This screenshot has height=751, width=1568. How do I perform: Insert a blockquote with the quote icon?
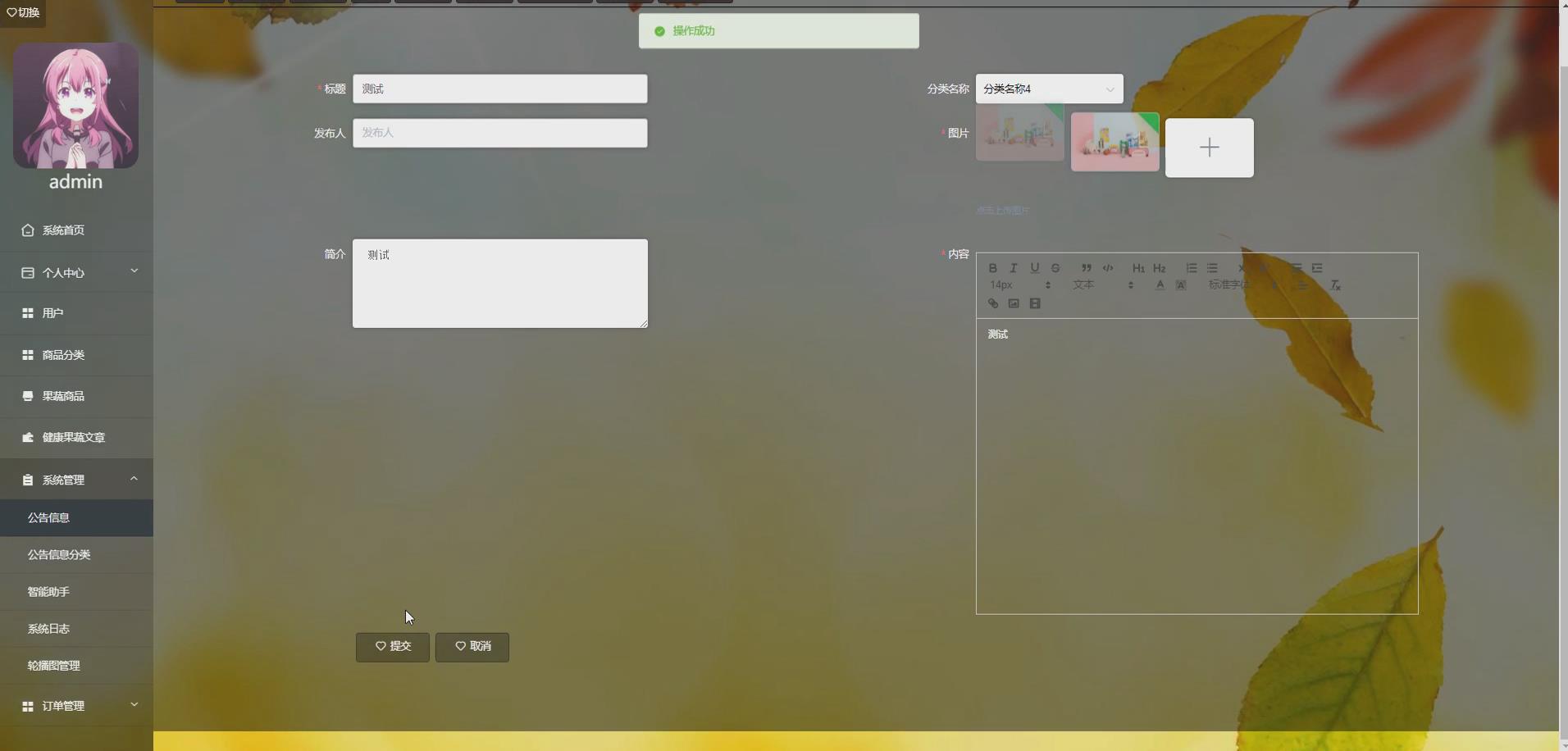pyautogui.click(x=1087, y=268)
